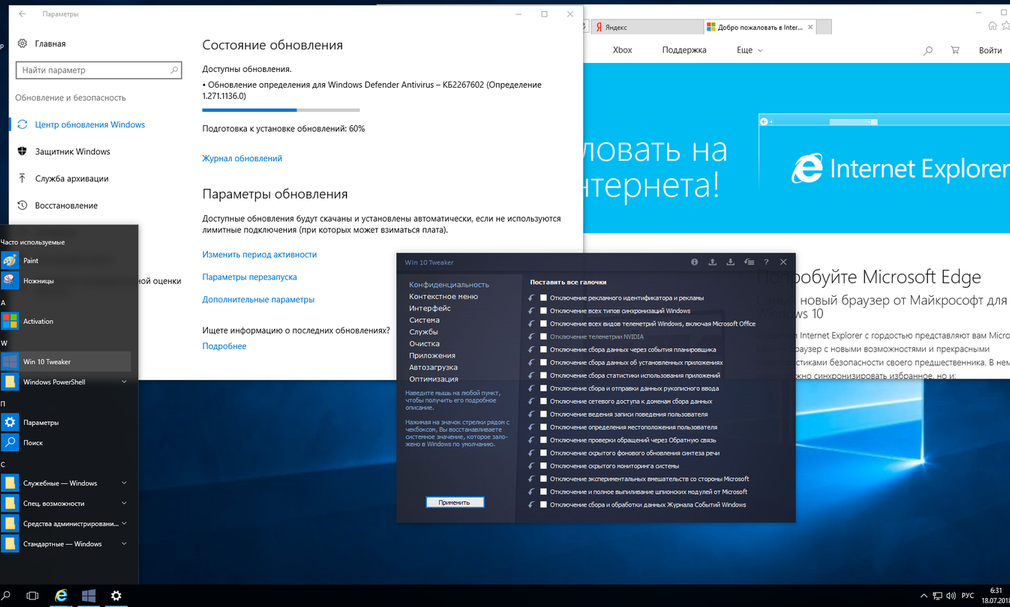Check disable user location detection option
The width and height of the screenshot is (1010, 607).
click(x=544, y=427)
